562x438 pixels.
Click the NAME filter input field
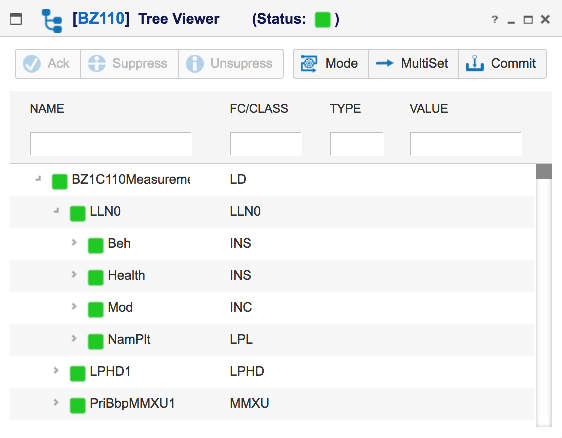(x=111, y=144)
